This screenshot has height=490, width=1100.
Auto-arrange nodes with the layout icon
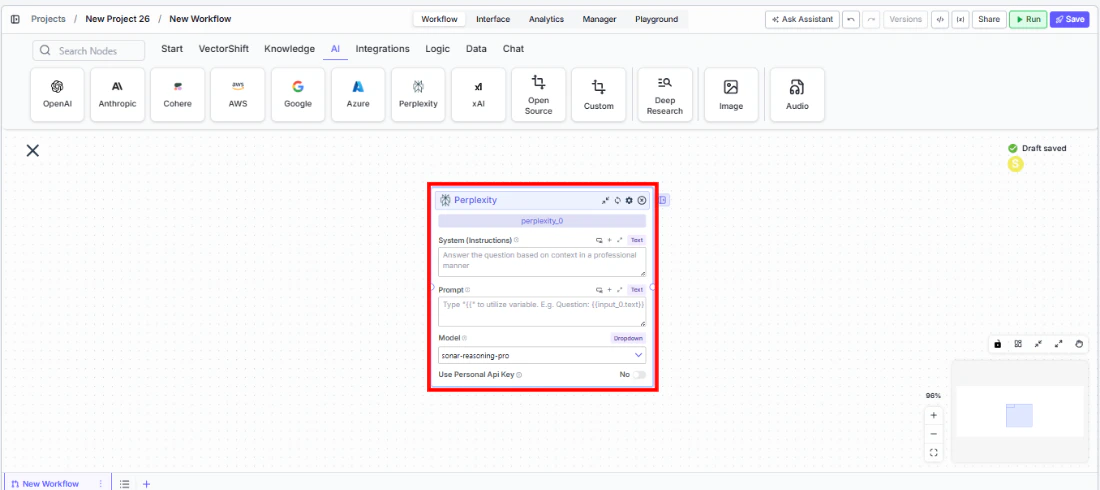(x=1018, y=343)
